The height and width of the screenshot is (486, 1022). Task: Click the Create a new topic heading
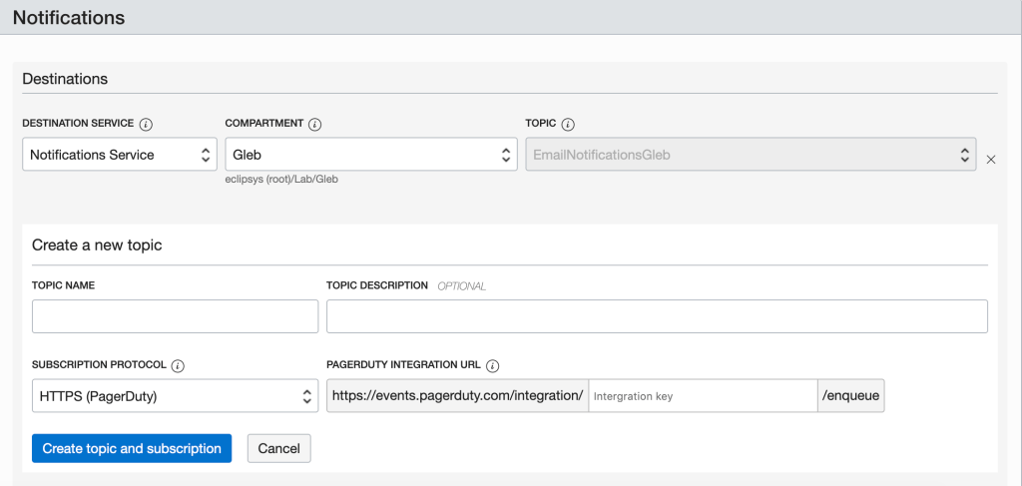[x=97, y=245]
